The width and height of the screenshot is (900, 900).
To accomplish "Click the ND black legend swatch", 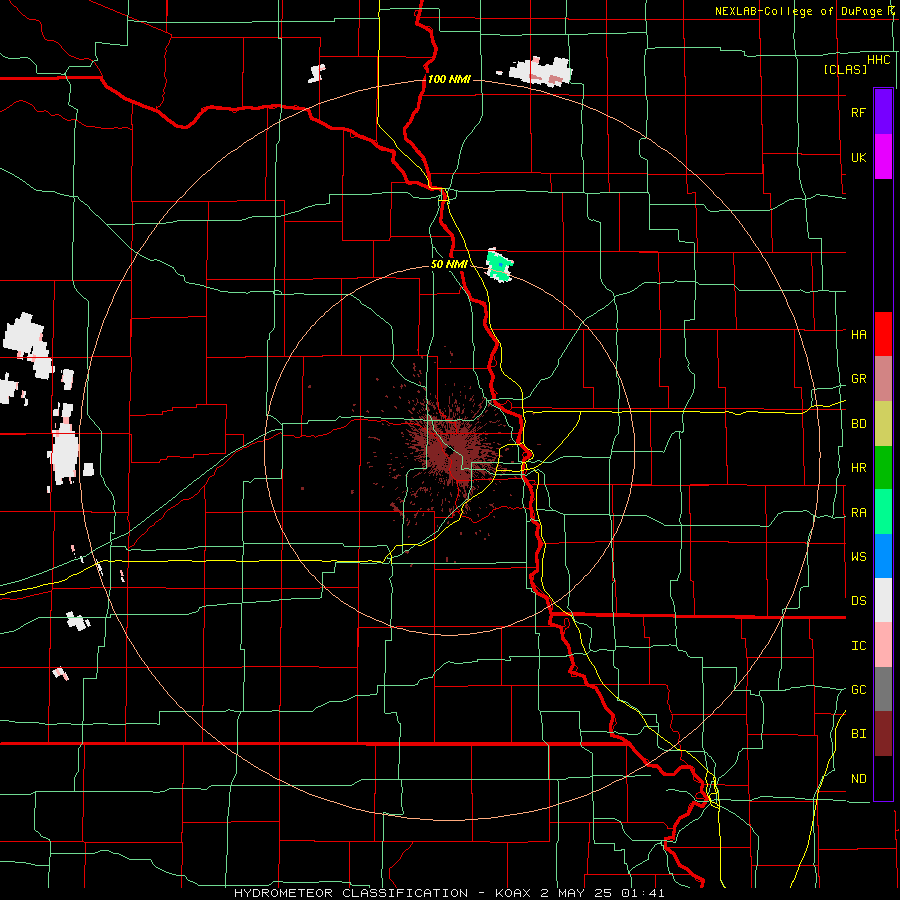I will (x=883, y=778).
